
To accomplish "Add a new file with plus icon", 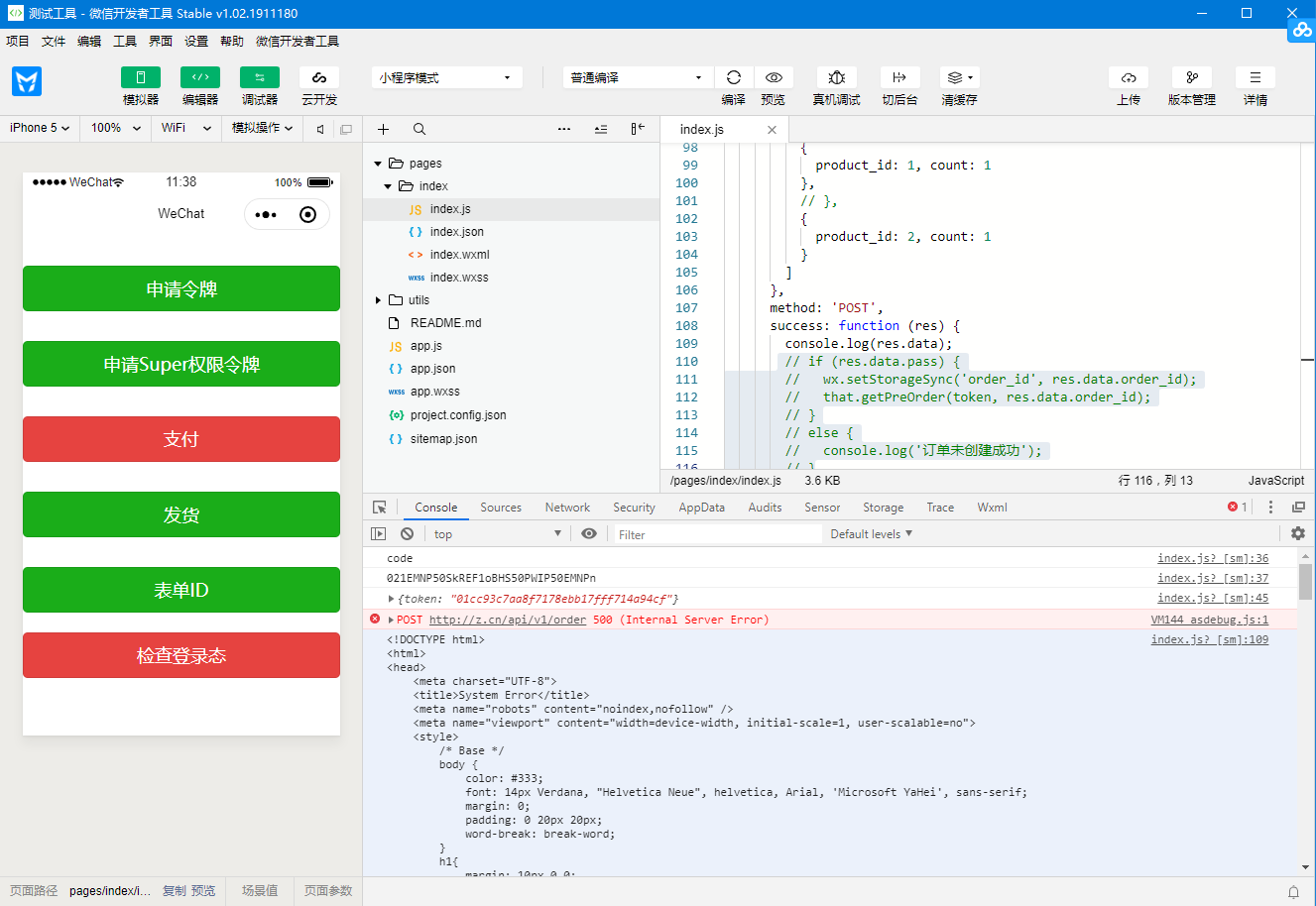I will [384, 129].
